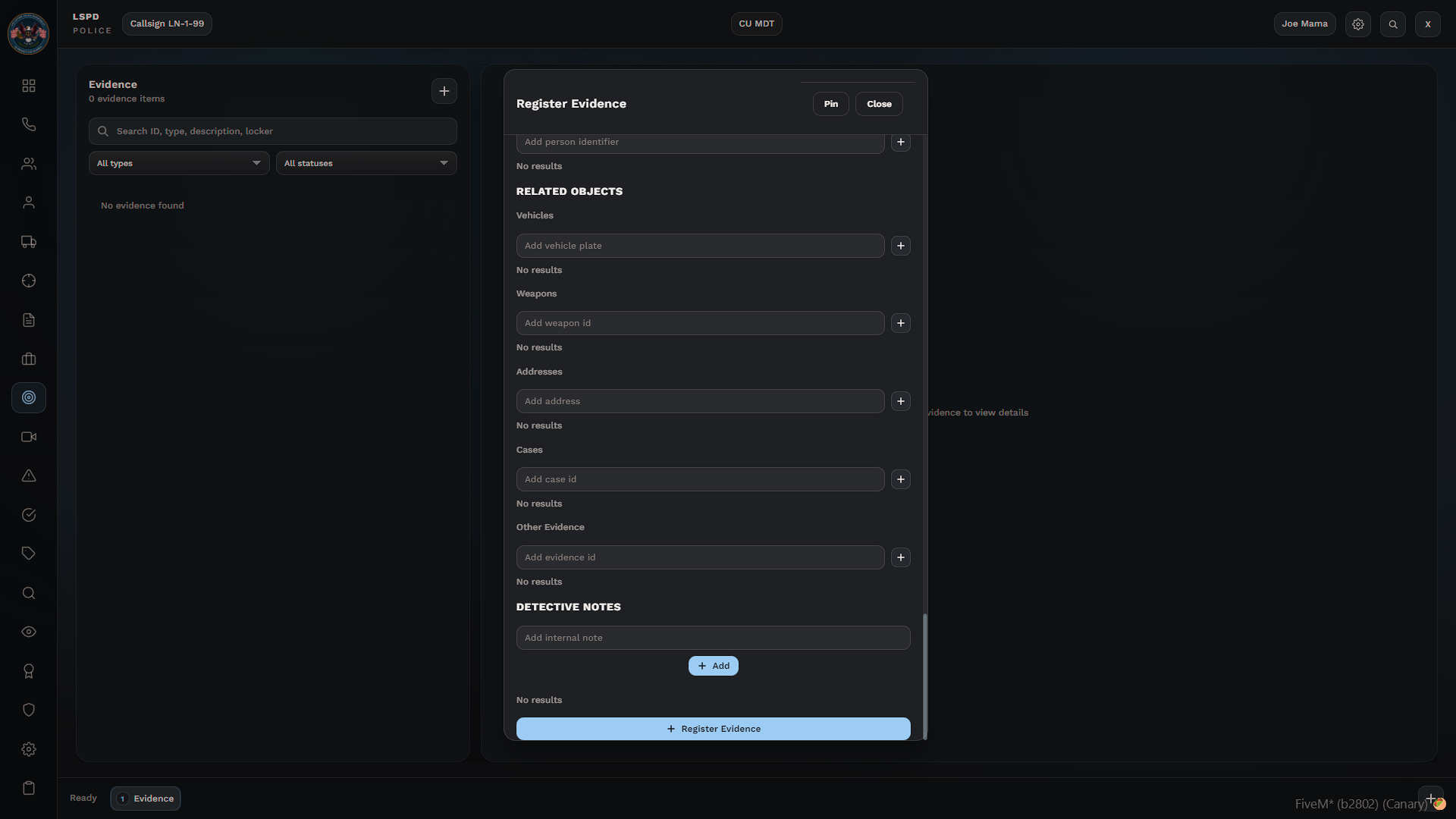Open the phone calls sidebar icon

click(x=29, y=124)
